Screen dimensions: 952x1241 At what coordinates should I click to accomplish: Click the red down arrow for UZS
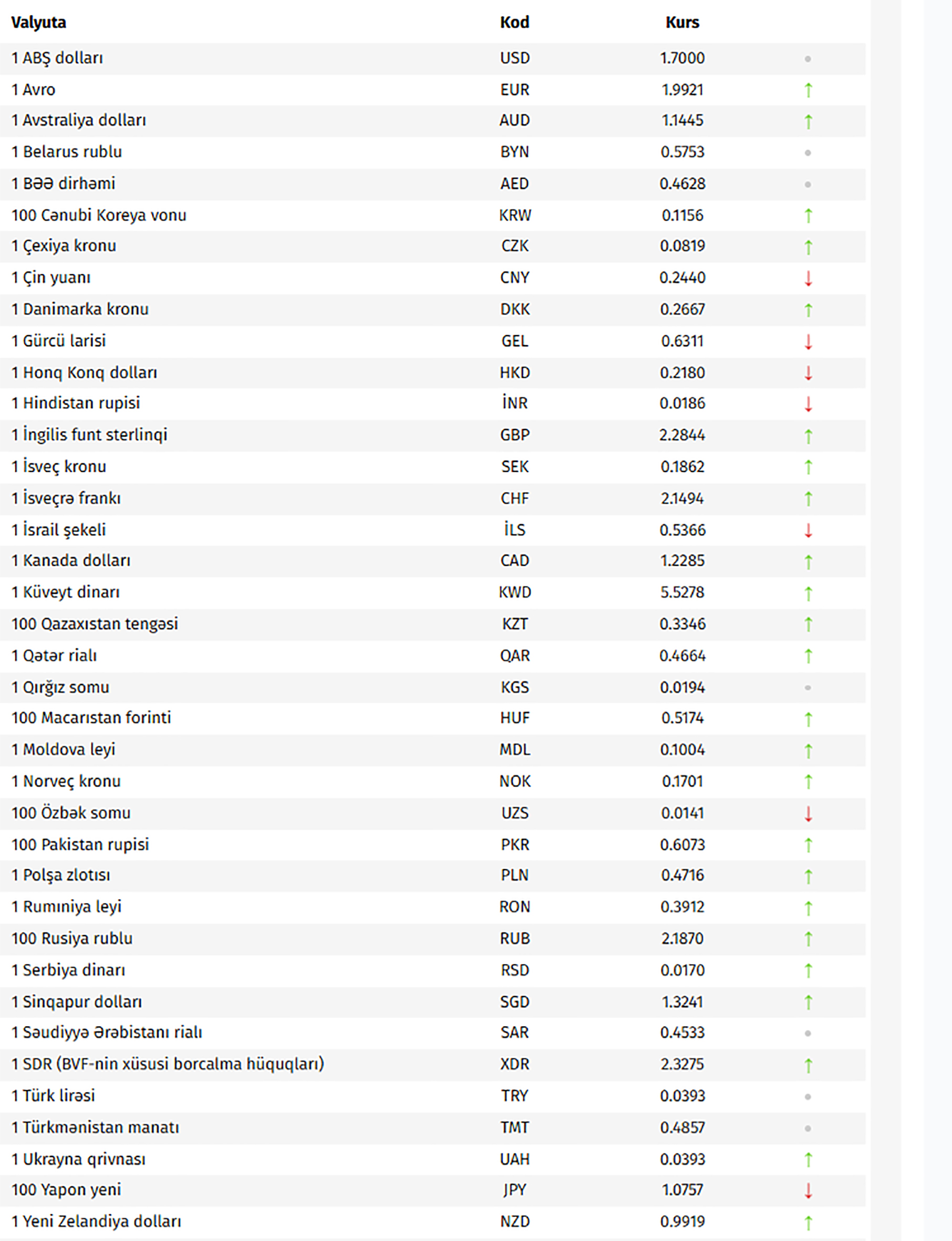tap(808, 814)
